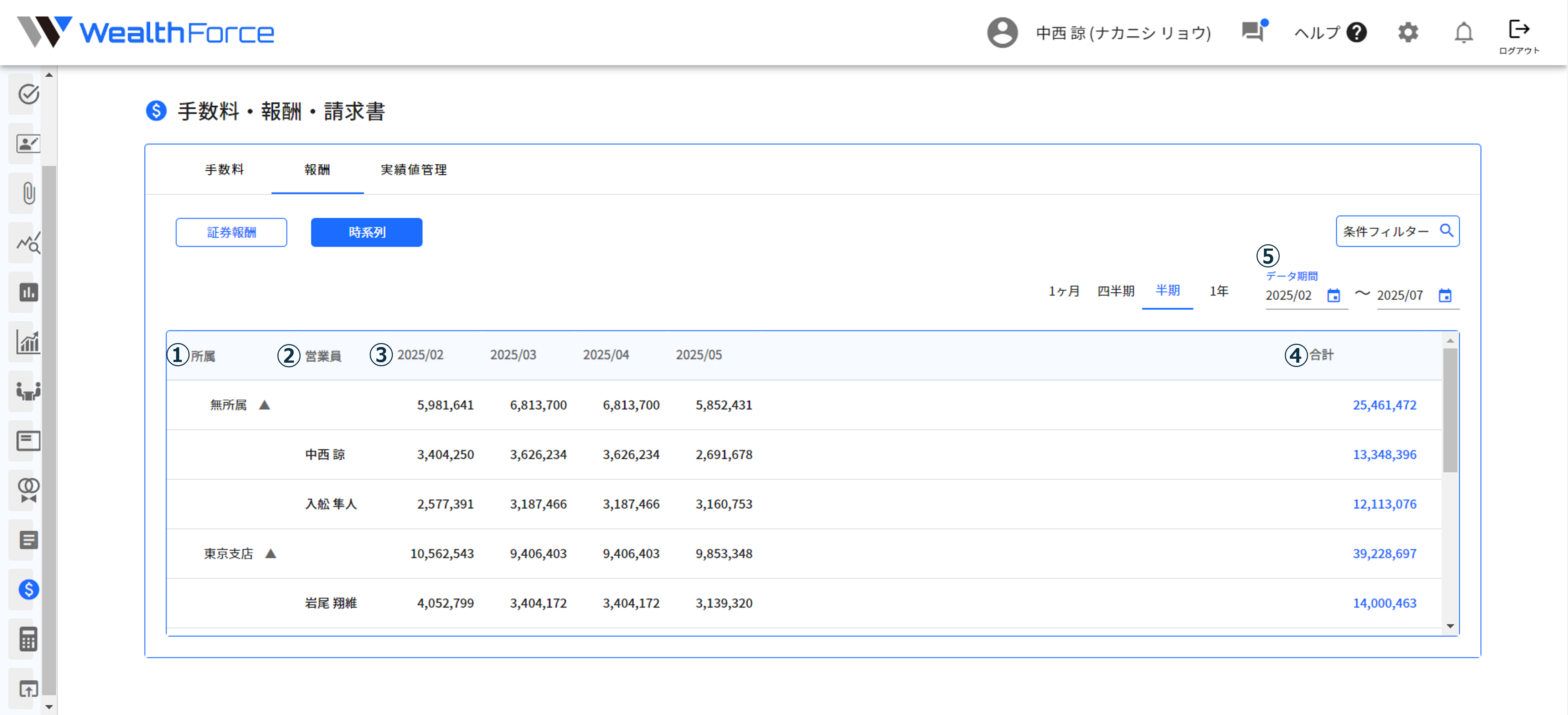Click the 5,981,641 cell for 無所属
Screen dimensions: 1568x715
(445, 405)
